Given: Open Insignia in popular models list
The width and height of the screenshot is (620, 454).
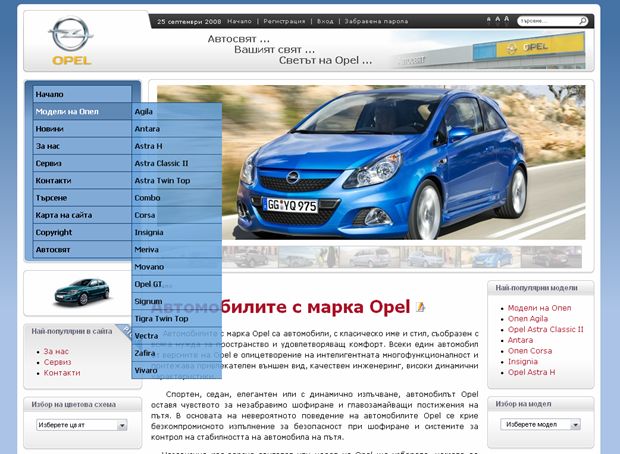Looking at the screenshot, I should tap(523, 361).
